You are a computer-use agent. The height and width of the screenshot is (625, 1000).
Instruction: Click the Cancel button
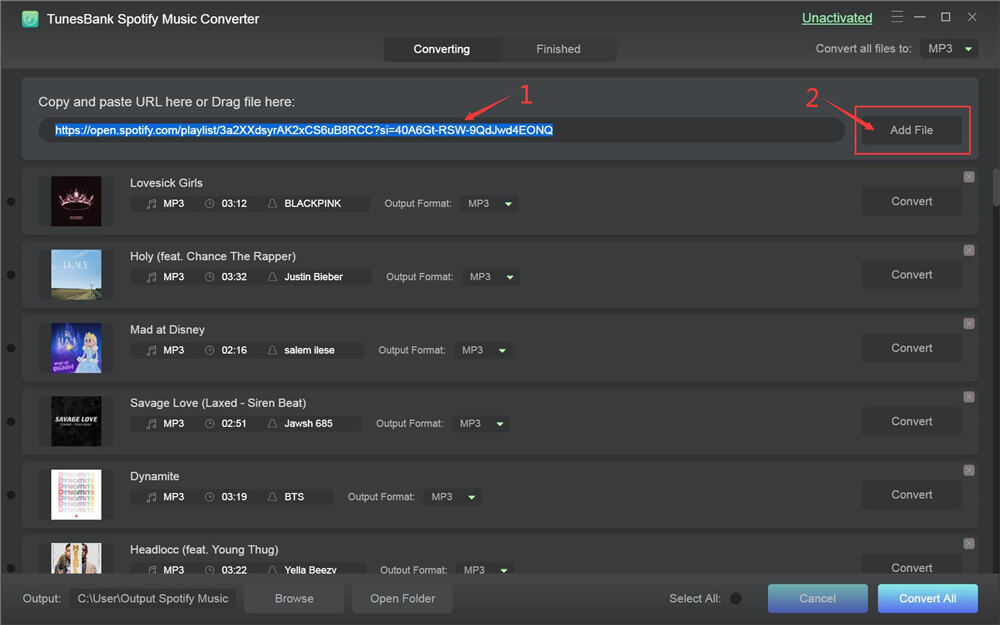tap(818, 598)
